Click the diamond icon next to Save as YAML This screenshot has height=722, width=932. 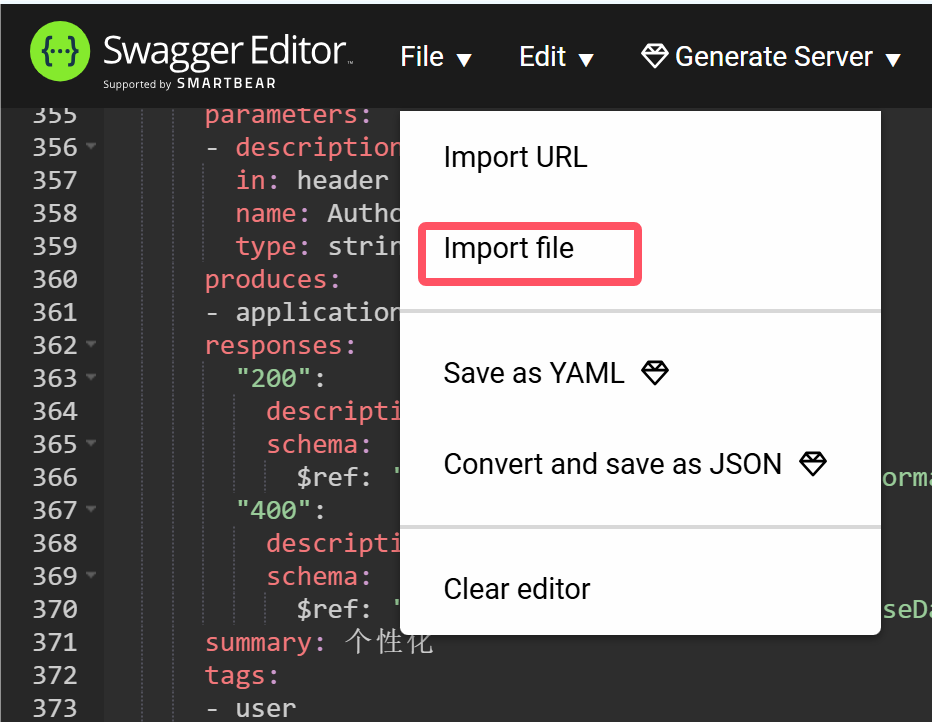click(655, 373)
